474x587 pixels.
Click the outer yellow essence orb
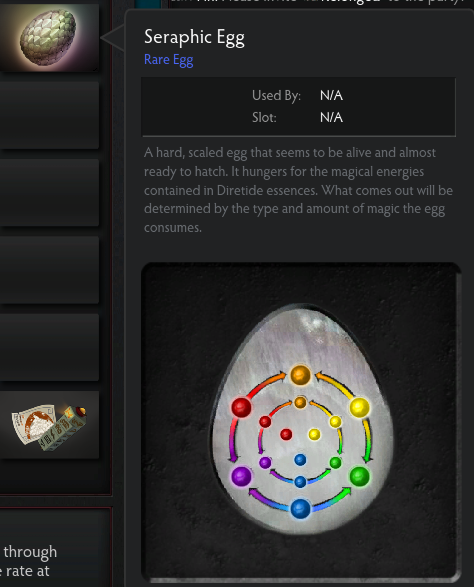tap(359, 407)
